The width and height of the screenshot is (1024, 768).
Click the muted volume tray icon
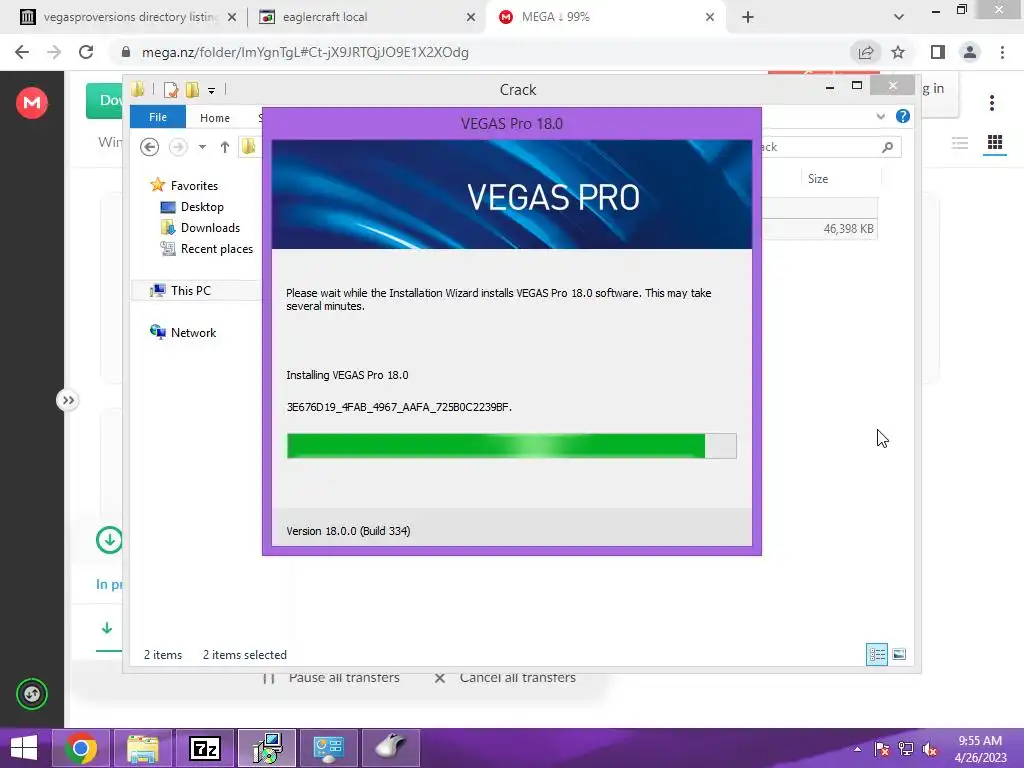coord(930,749)
